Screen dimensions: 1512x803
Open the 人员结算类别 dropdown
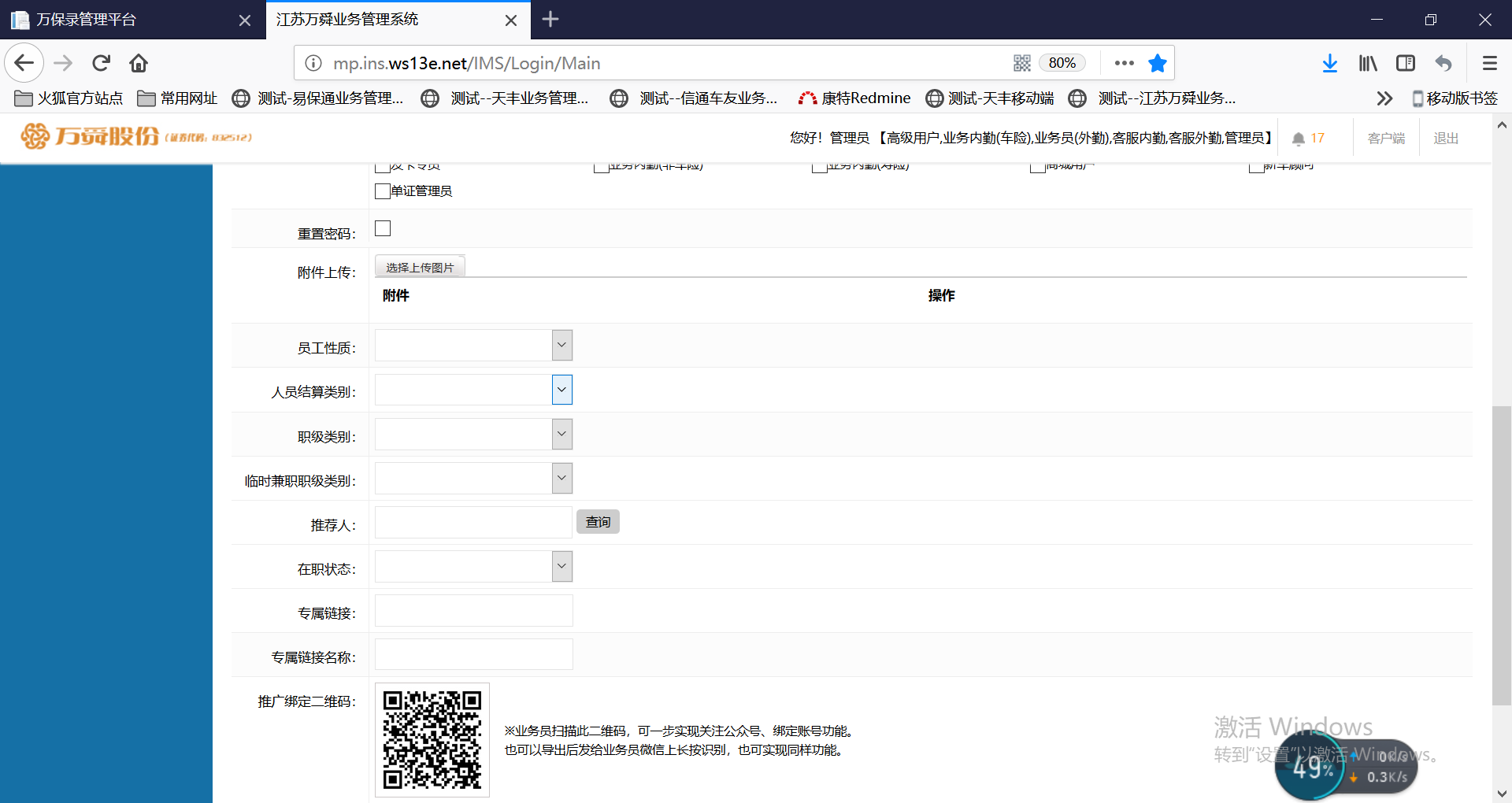tap(561, 390)
